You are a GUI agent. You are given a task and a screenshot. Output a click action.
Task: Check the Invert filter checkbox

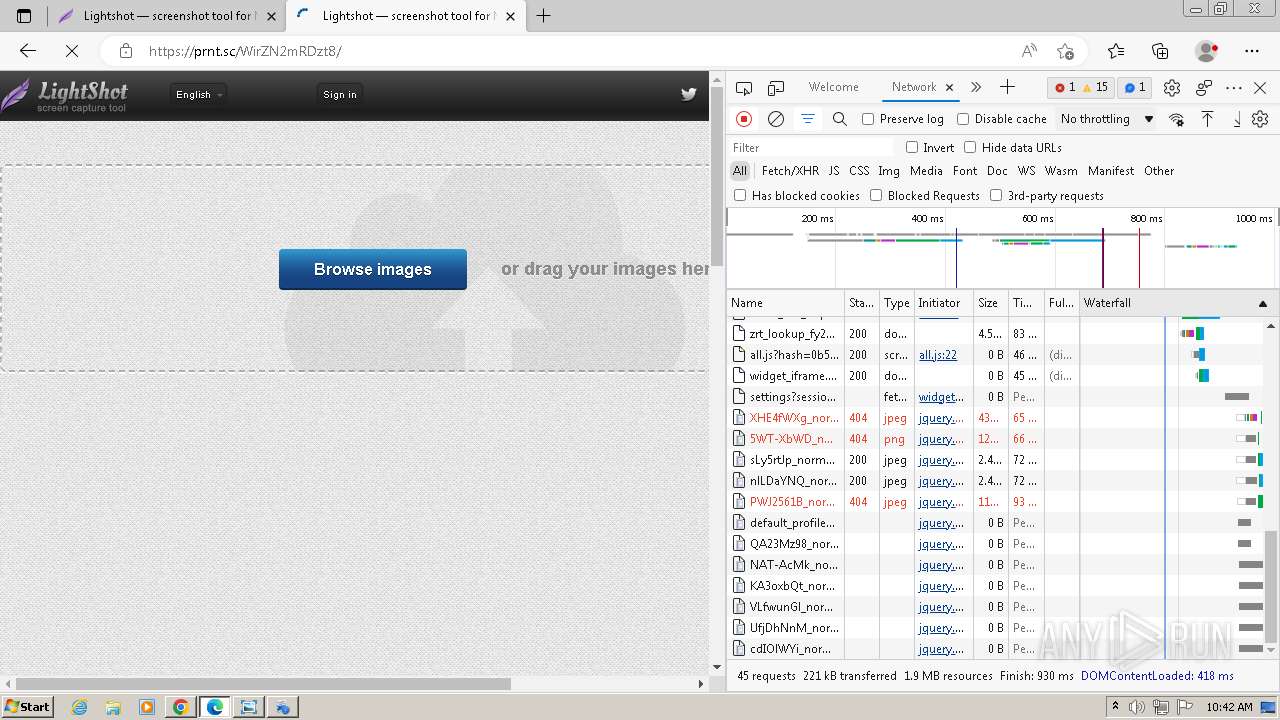click(x=912, y=147)
